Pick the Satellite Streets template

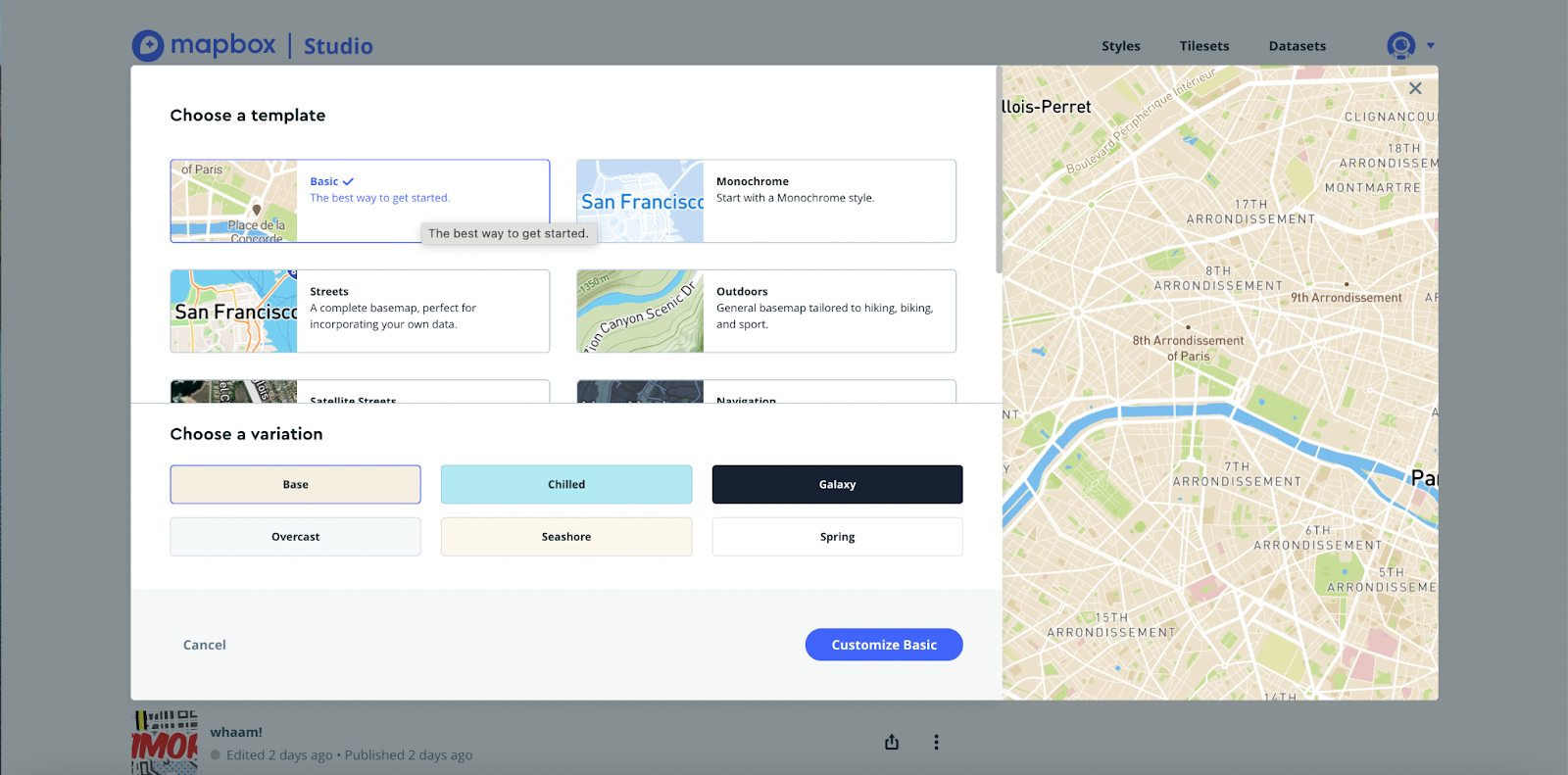360,392
